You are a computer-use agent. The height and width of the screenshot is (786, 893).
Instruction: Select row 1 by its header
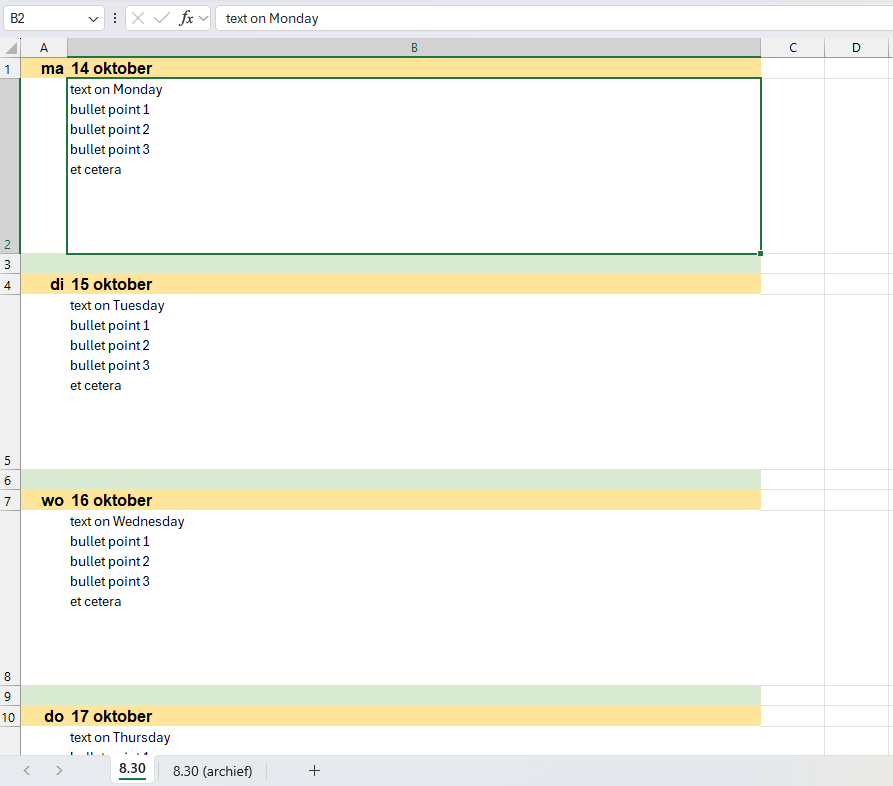[8, 68]
